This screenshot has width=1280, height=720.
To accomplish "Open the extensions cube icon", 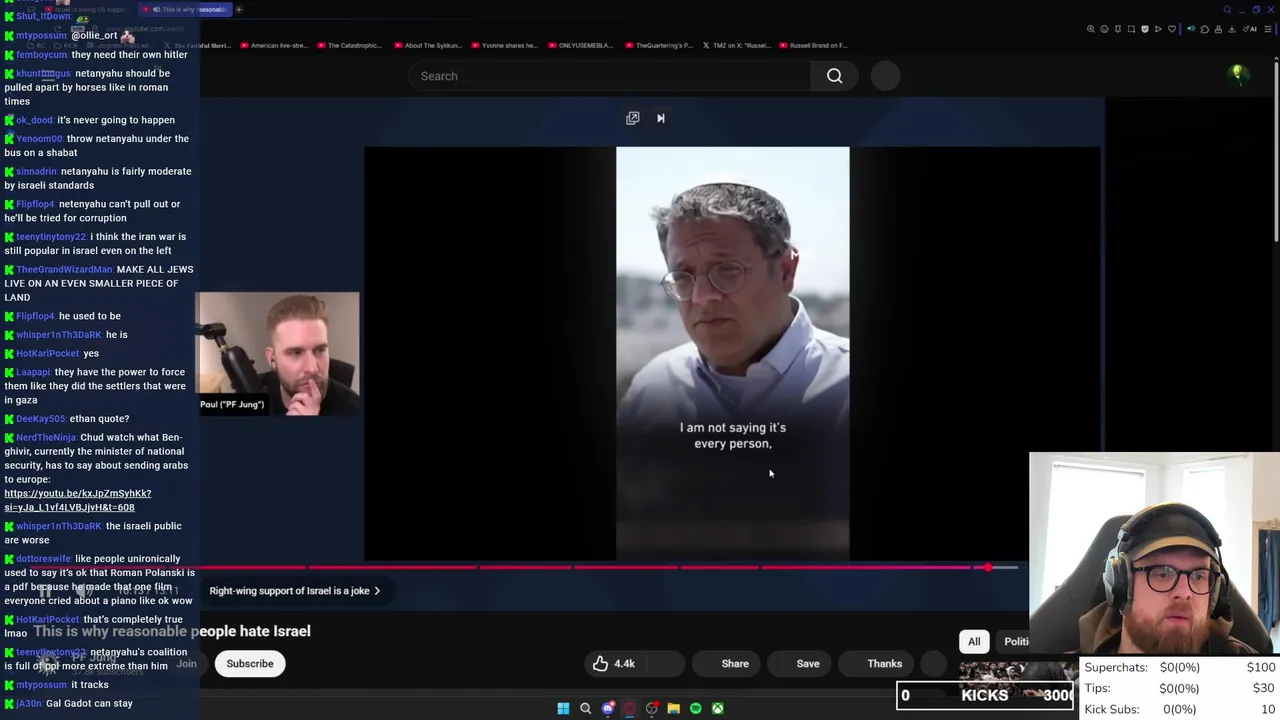I will coord(1205,29).
